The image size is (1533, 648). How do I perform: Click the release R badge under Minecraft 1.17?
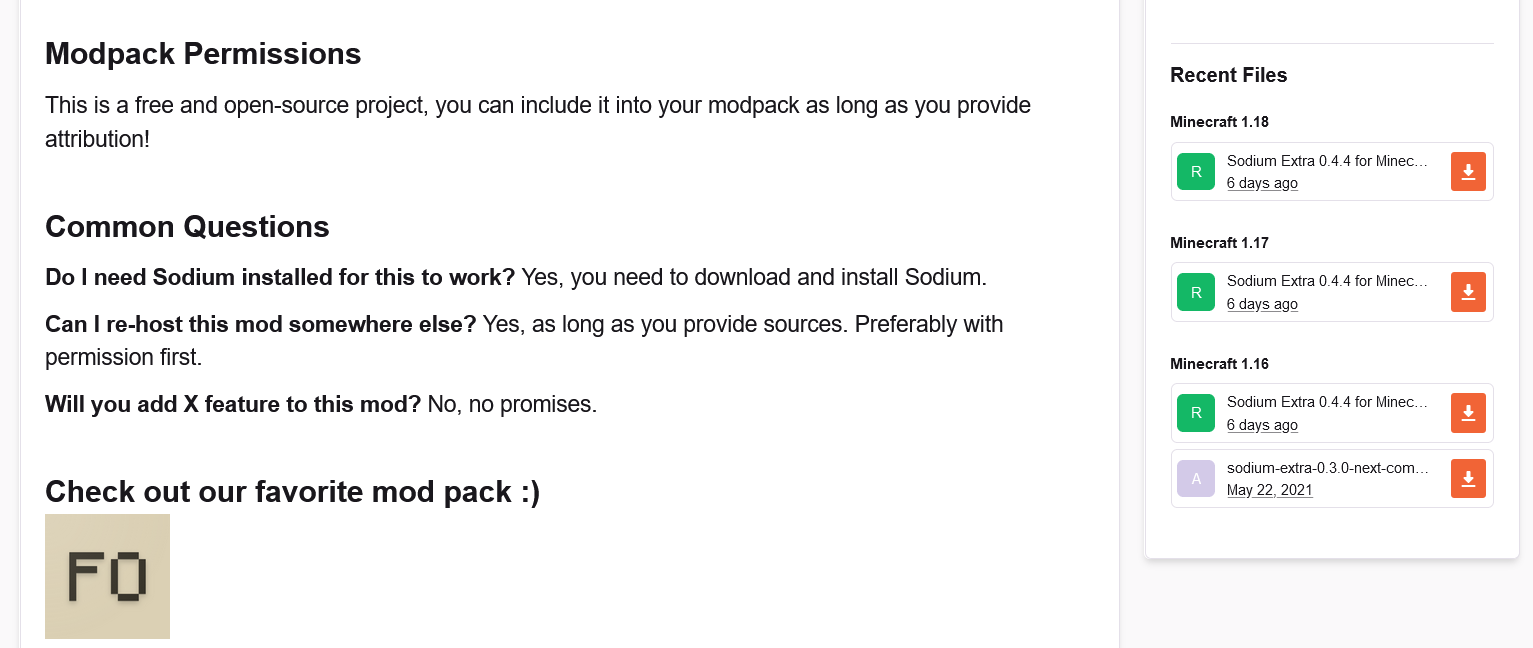[x=1196, y=292]
